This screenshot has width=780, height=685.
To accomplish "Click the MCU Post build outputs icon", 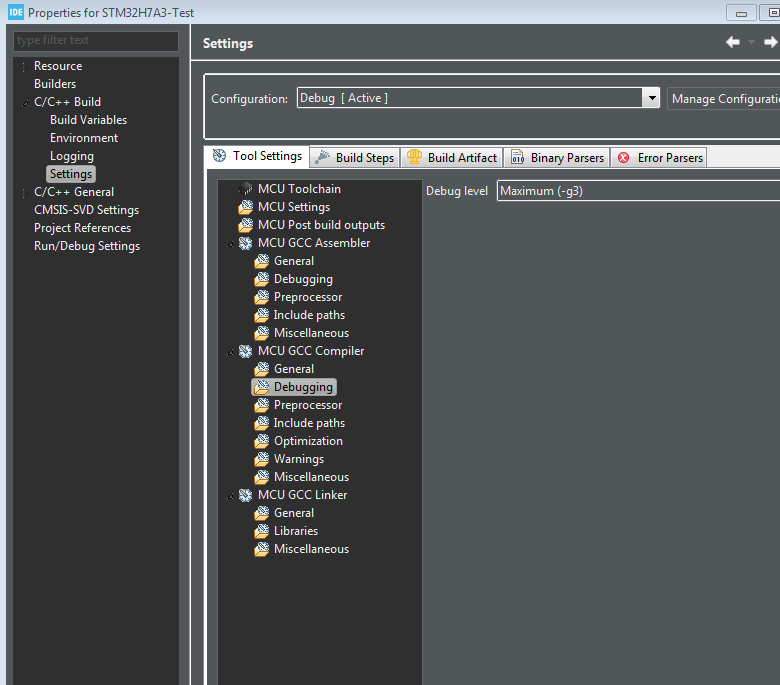I will pyautogui.click(x=245, y=225).
